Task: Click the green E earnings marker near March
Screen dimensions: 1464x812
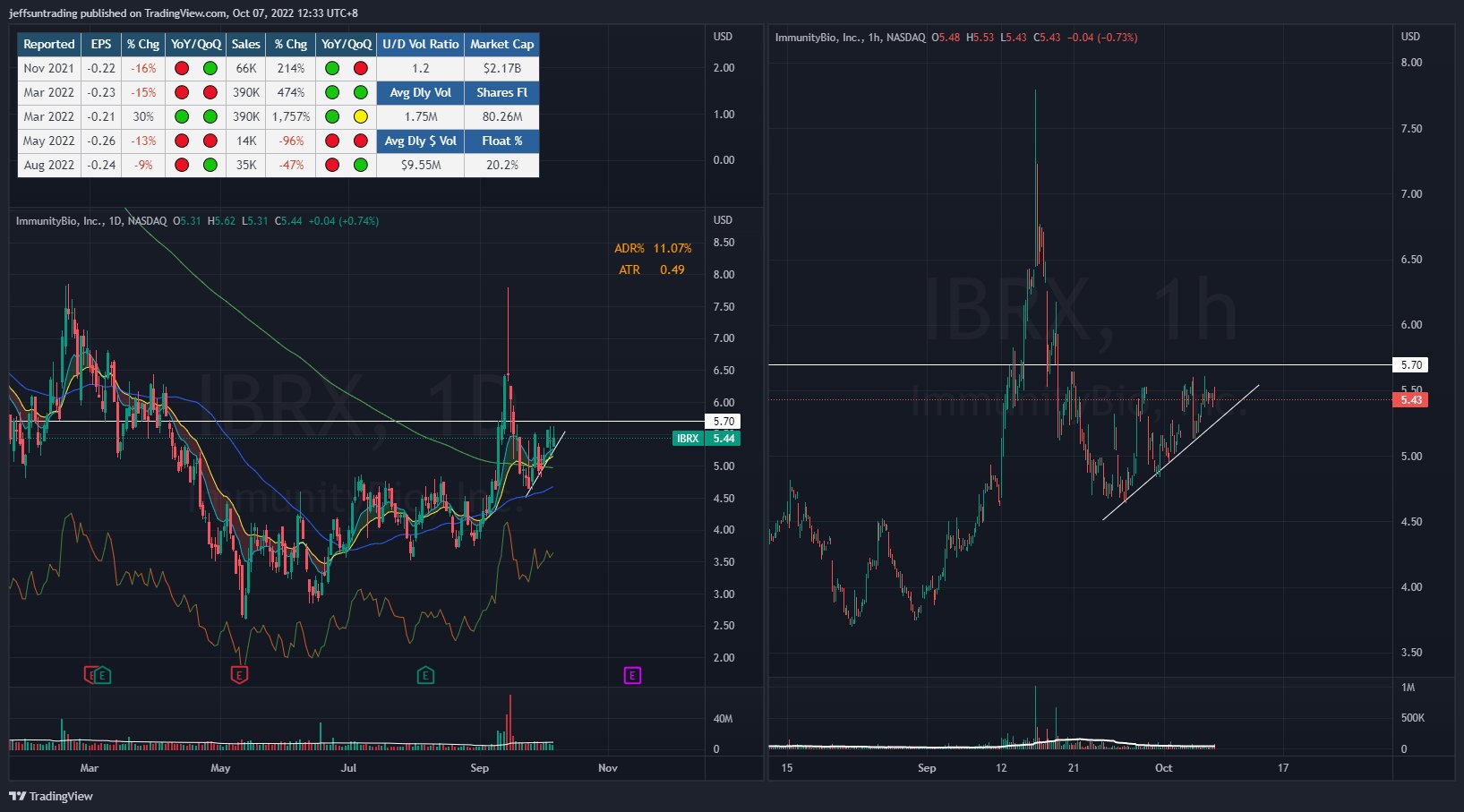Action: pyautogui.click(x=103, y=675)
